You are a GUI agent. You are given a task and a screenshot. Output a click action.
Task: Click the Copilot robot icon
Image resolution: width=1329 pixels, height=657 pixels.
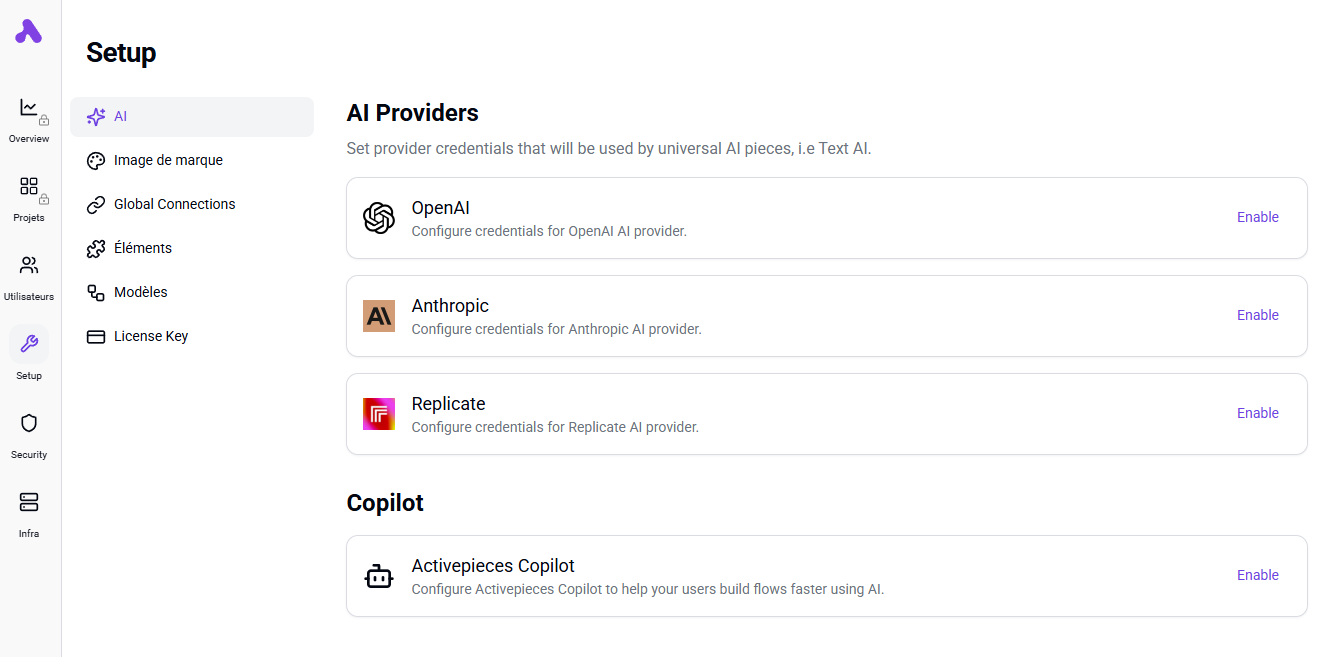pos(379,576)
